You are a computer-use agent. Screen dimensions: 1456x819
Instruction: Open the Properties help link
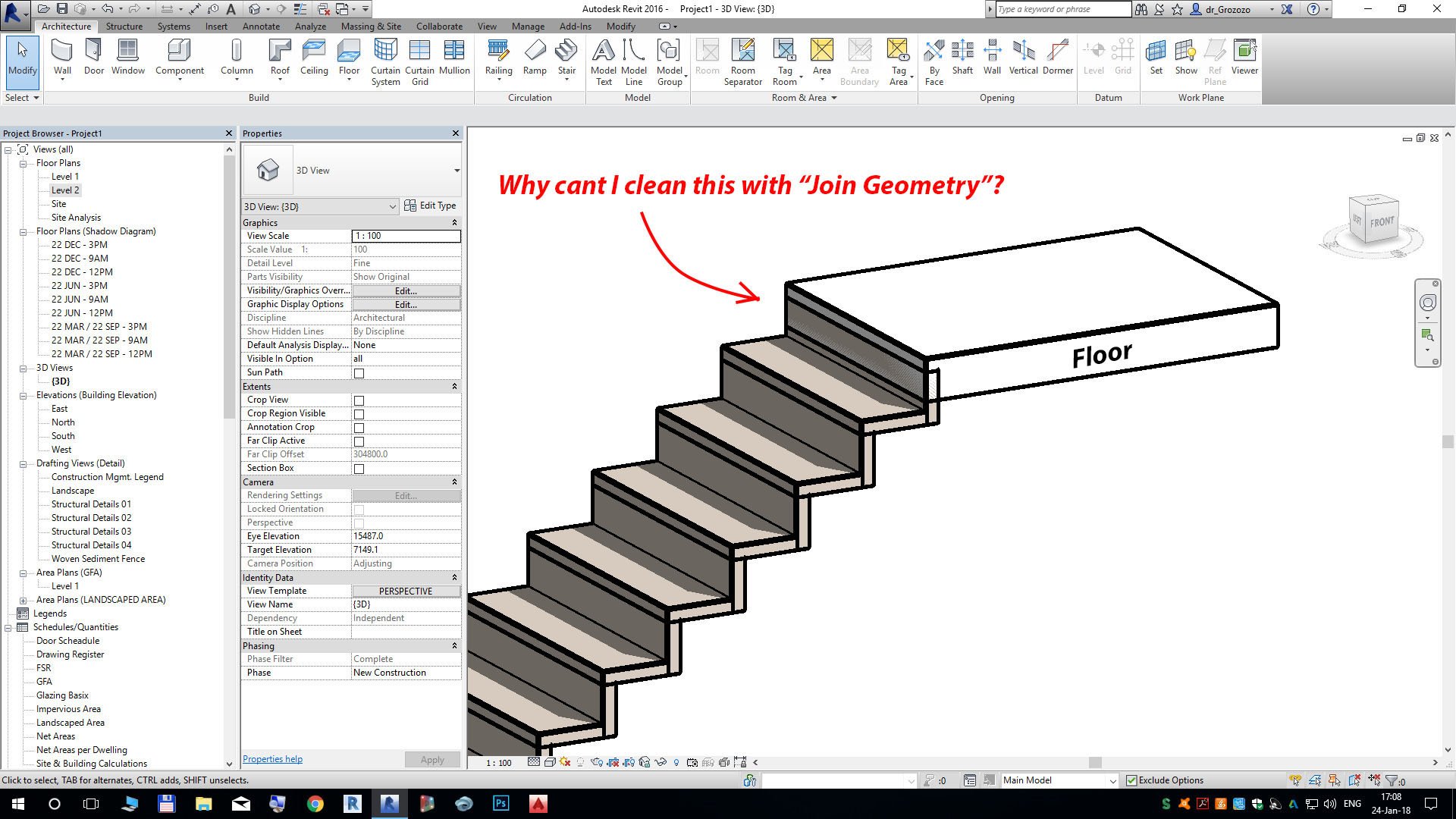272,759
